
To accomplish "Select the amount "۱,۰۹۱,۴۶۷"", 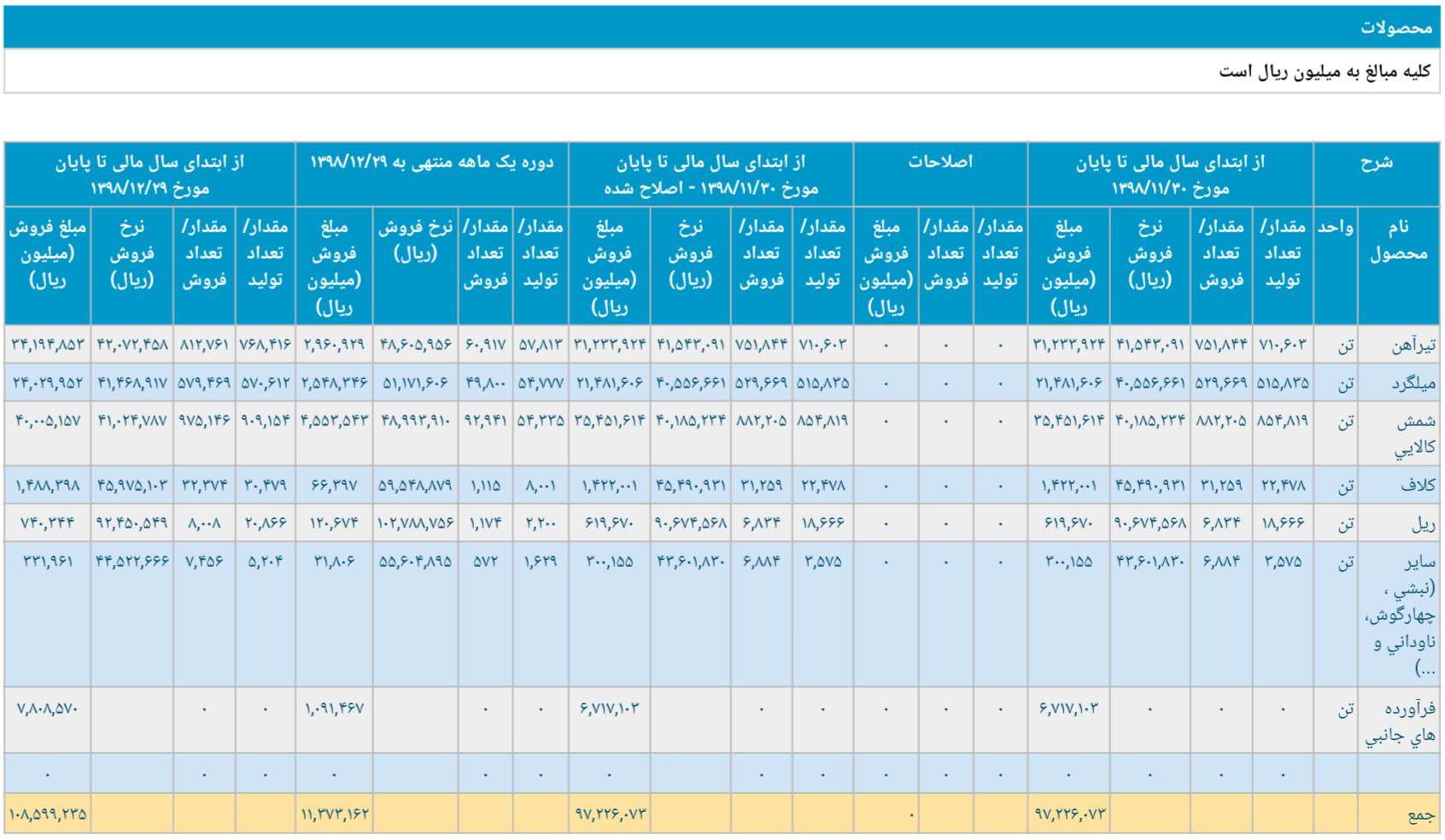I will click(x=335, y=709).
